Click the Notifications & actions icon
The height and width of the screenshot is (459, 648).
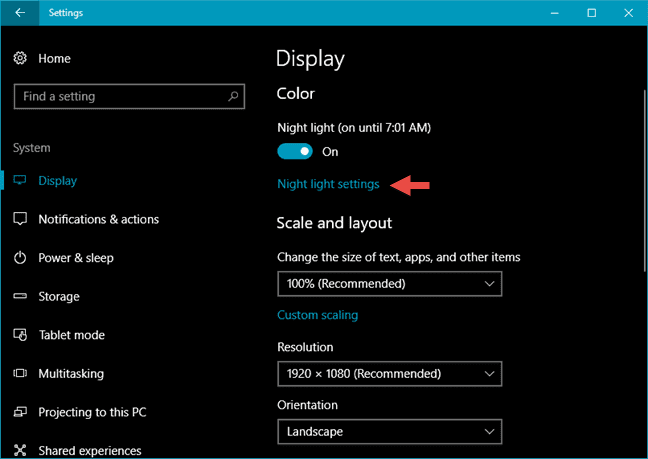pos(20,219)
